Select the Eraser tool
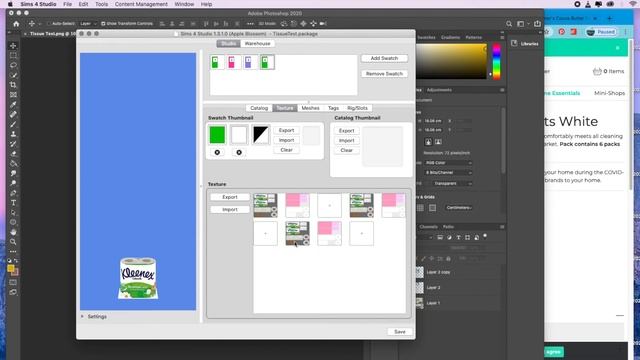 click(x=13, y=153)
